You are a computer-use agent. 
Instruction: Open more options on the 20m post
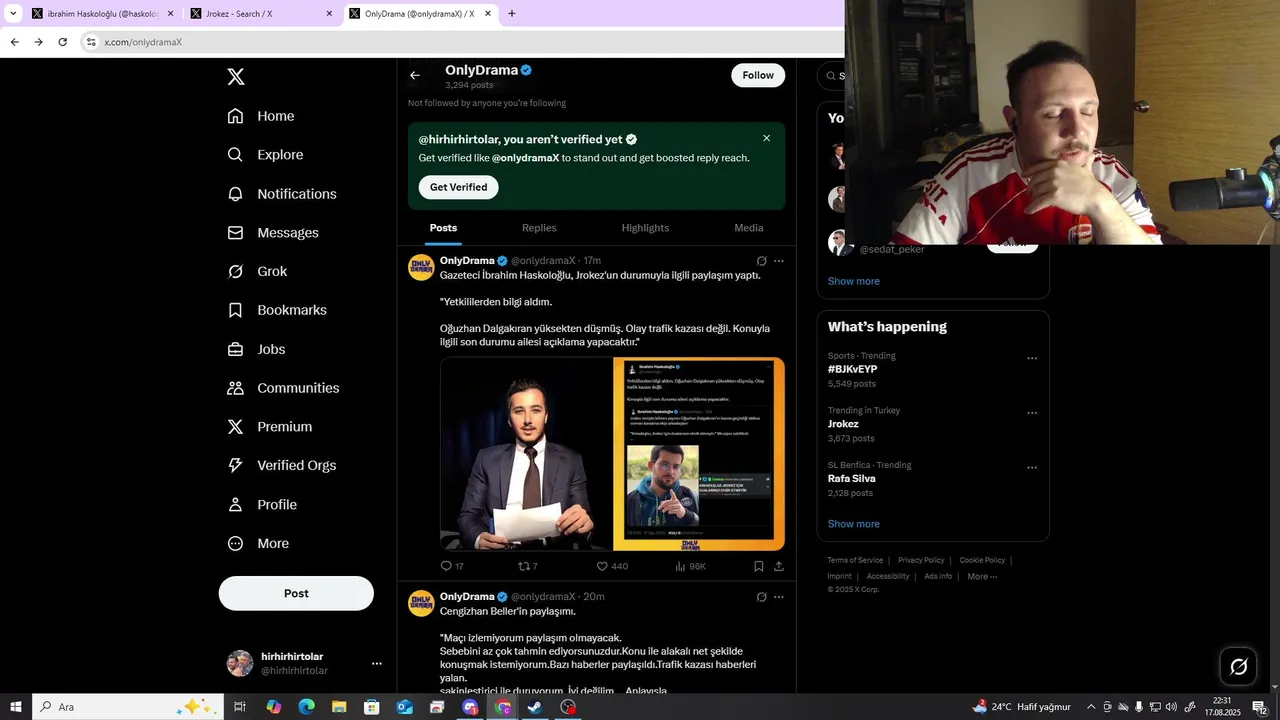pos(779,597)
